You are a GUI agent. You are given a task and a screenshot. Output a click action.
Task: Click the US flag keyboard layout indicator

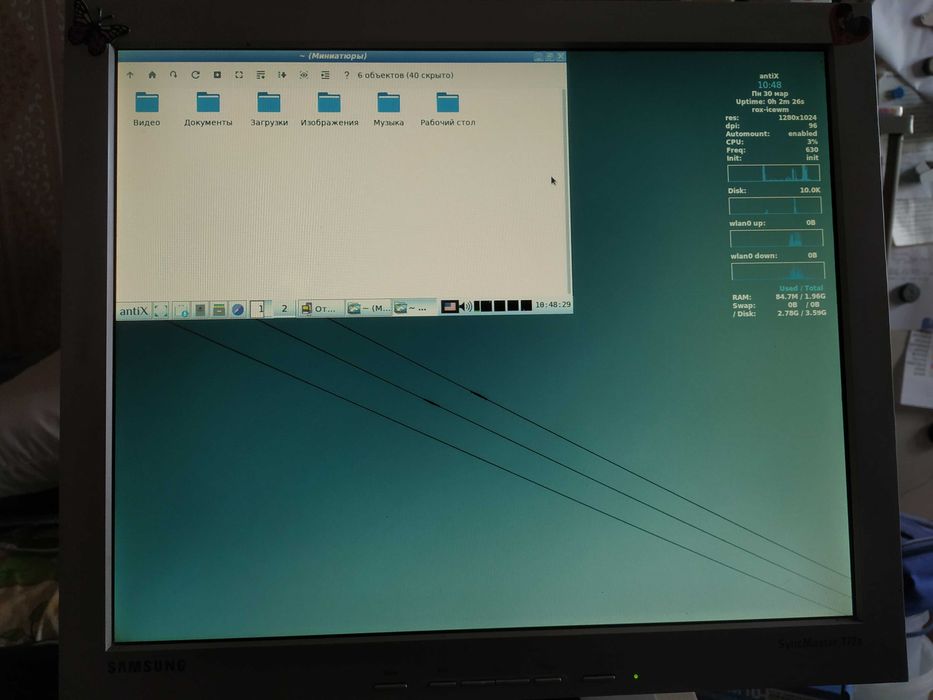(450, 307)
